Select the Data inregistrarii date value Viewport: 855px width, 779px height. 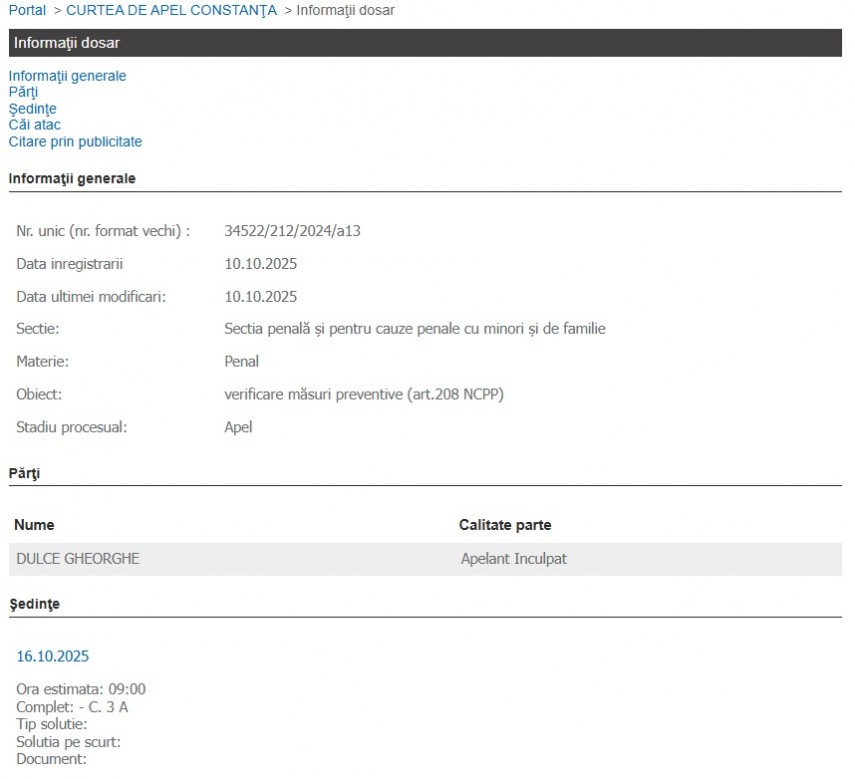[260, 264]
